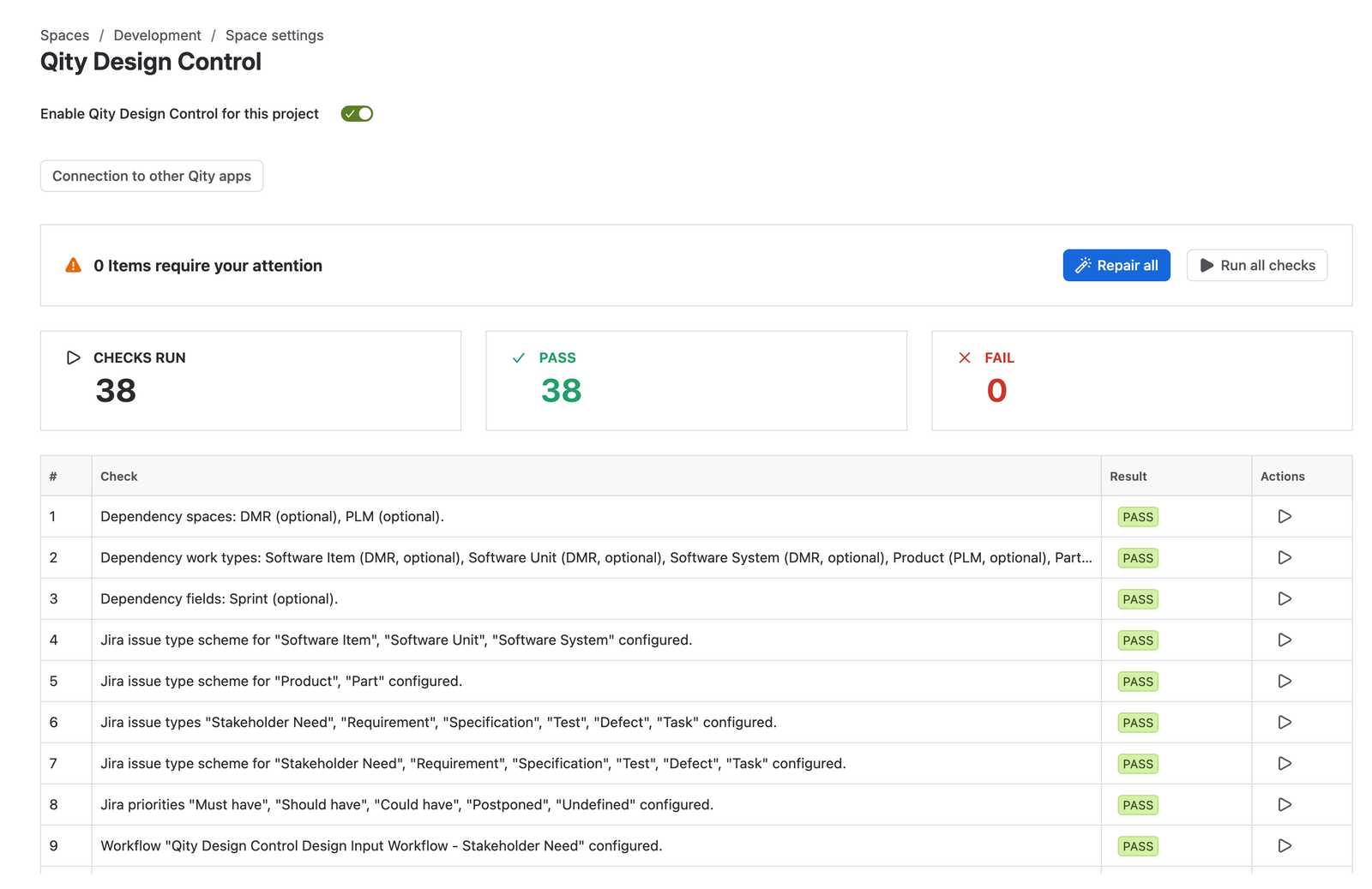Image resolution: width=1372 pixels, height=889 pixels.
Task: Click the Jira issue types check description
Action: [x=438, y=722]
